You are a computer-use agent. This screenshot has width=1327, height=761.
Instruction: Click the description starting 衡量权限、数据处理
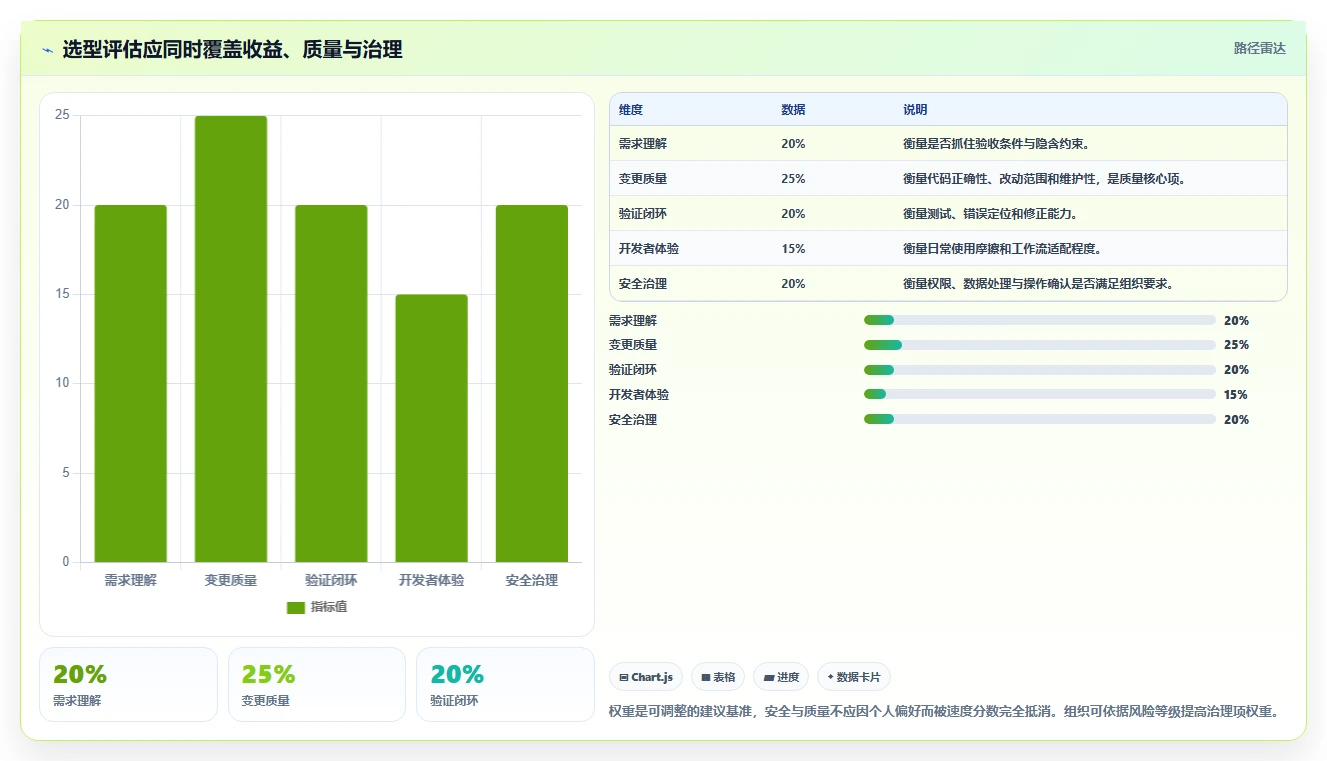[x=1040, y=284]
